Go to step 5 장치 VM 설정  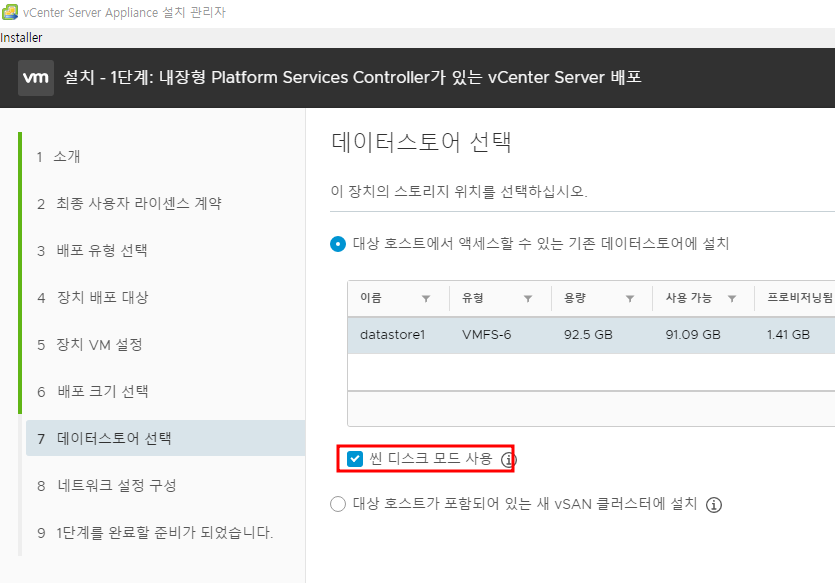(90, 344)
